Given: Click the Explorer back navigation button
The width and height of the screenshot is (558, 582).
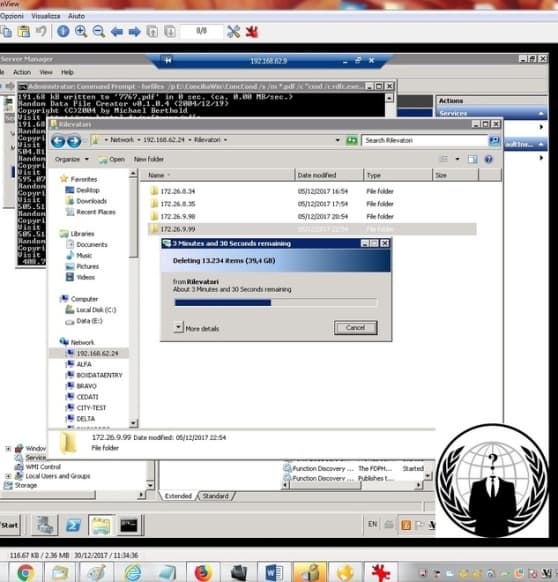Looking at the screenshot, I should pyautogui.click(x=58, y=141).
